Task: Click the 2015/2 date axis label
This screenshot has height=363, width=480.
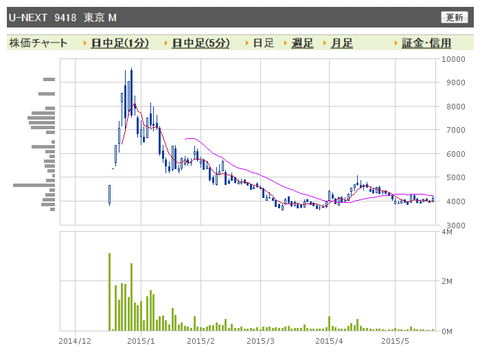Action: click(201, 341)
